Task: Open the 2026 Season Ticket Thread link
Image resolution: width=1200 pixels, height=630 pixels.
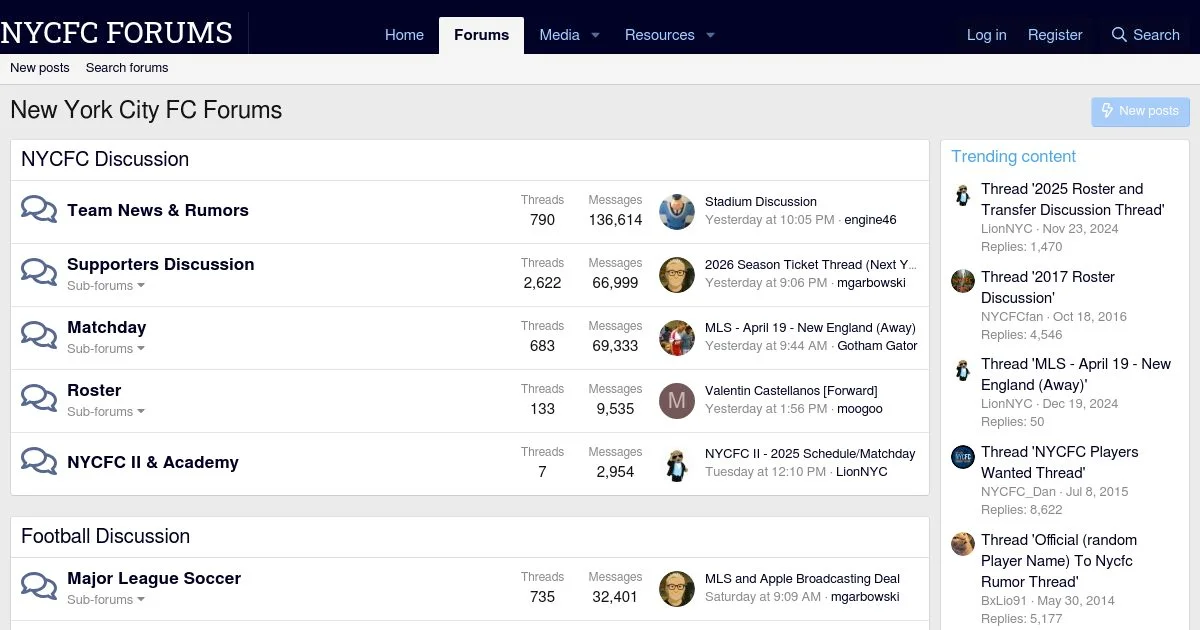Action: 811,265
